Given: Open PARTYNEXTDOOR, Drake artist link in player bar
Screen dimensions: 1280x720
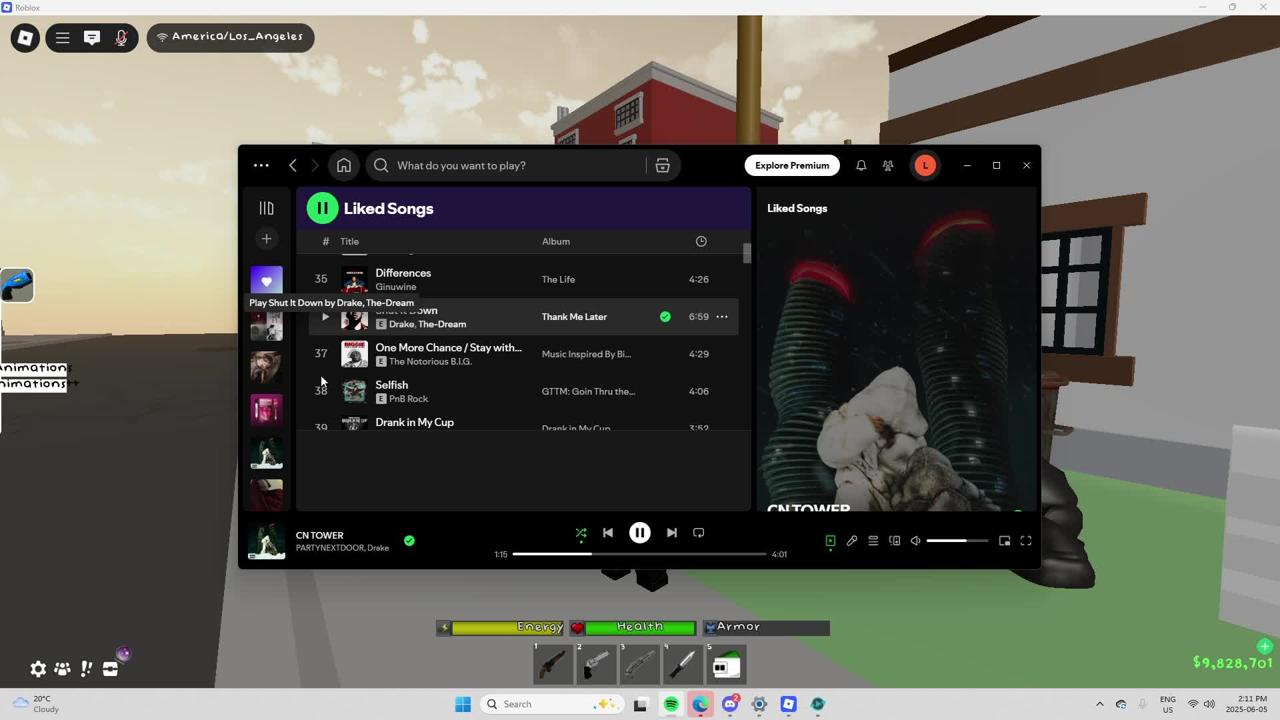Looking at the screenshot, I should (x=342, y=548).
